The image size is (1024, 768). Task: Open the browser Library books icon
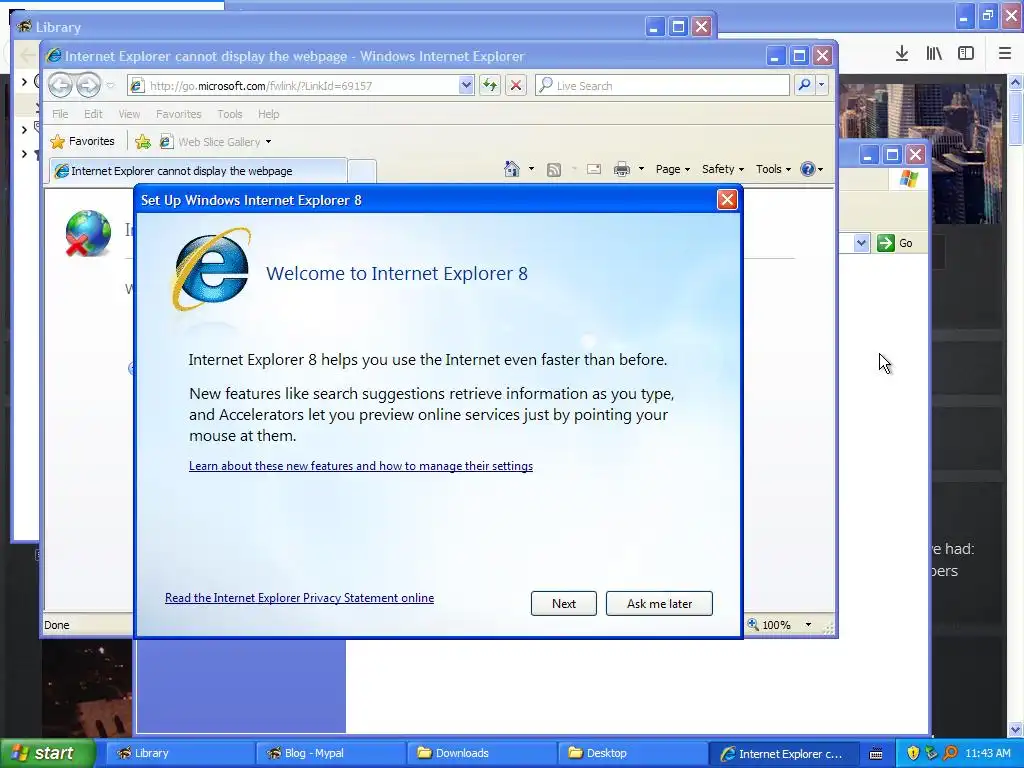point(934,53)
